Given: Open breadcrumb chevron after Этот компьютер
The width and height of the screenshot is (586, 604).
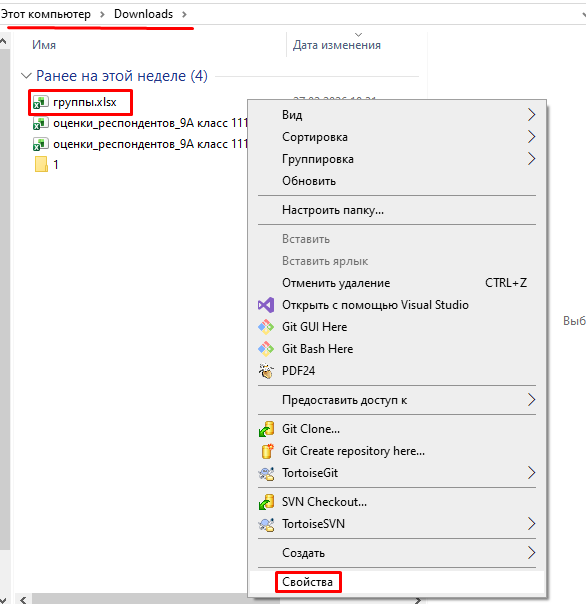Looking at the screenshot, I should (102, 15).
